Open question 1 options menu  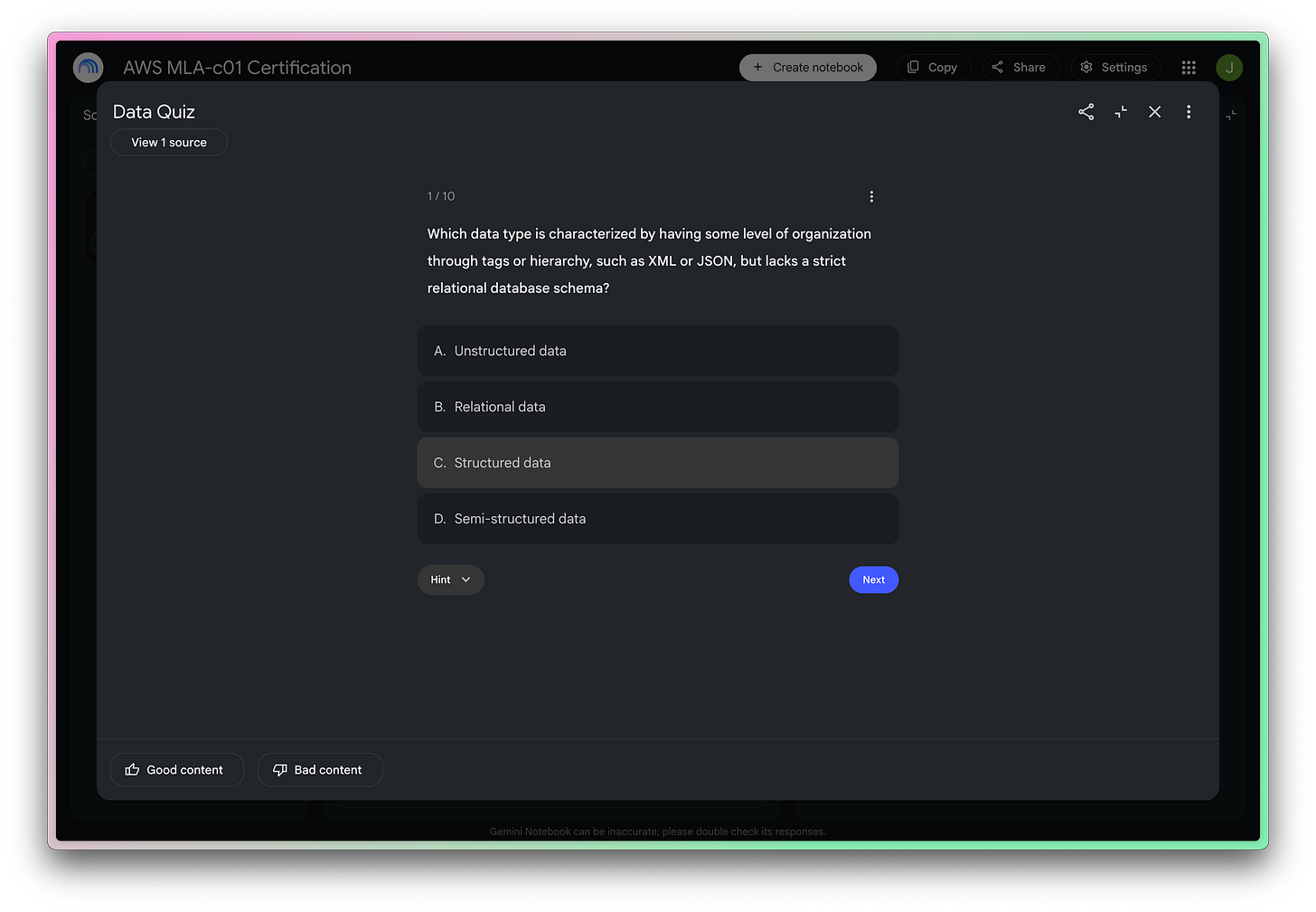coord(871,197)
